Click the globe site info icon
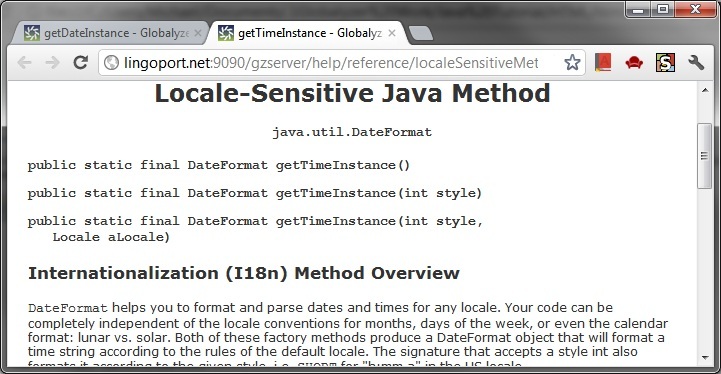The image size is (721, 374). [111, 63]
